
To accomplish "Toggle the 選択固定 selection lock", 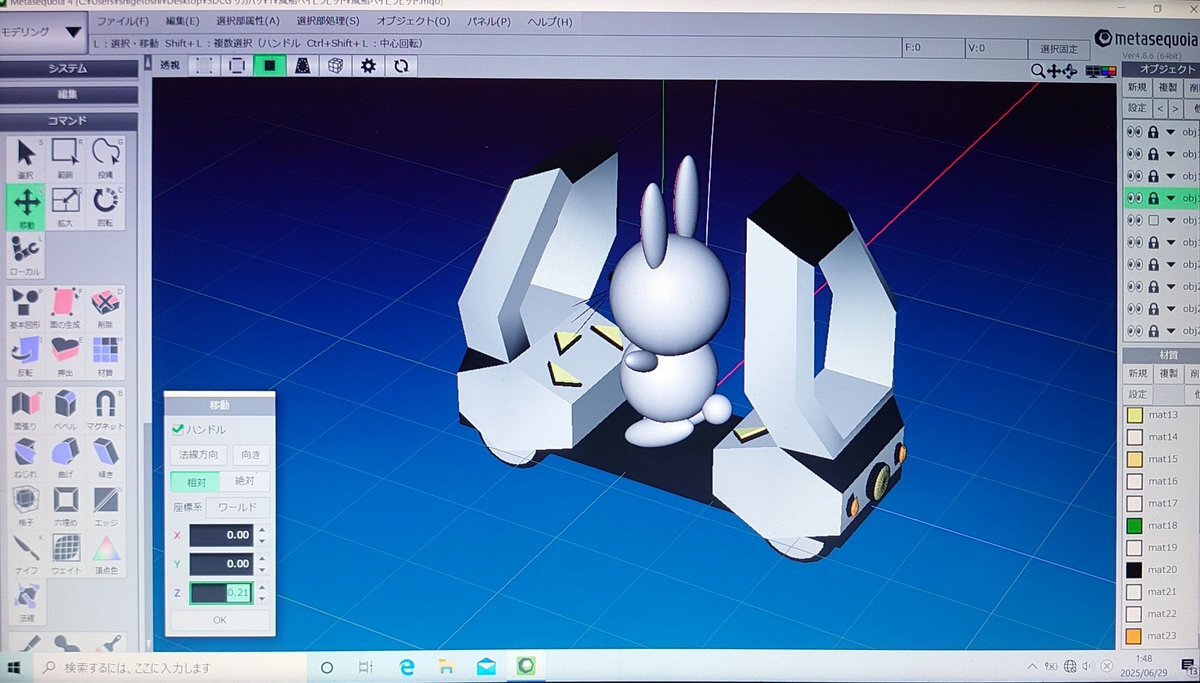I will coord(1059,48).
